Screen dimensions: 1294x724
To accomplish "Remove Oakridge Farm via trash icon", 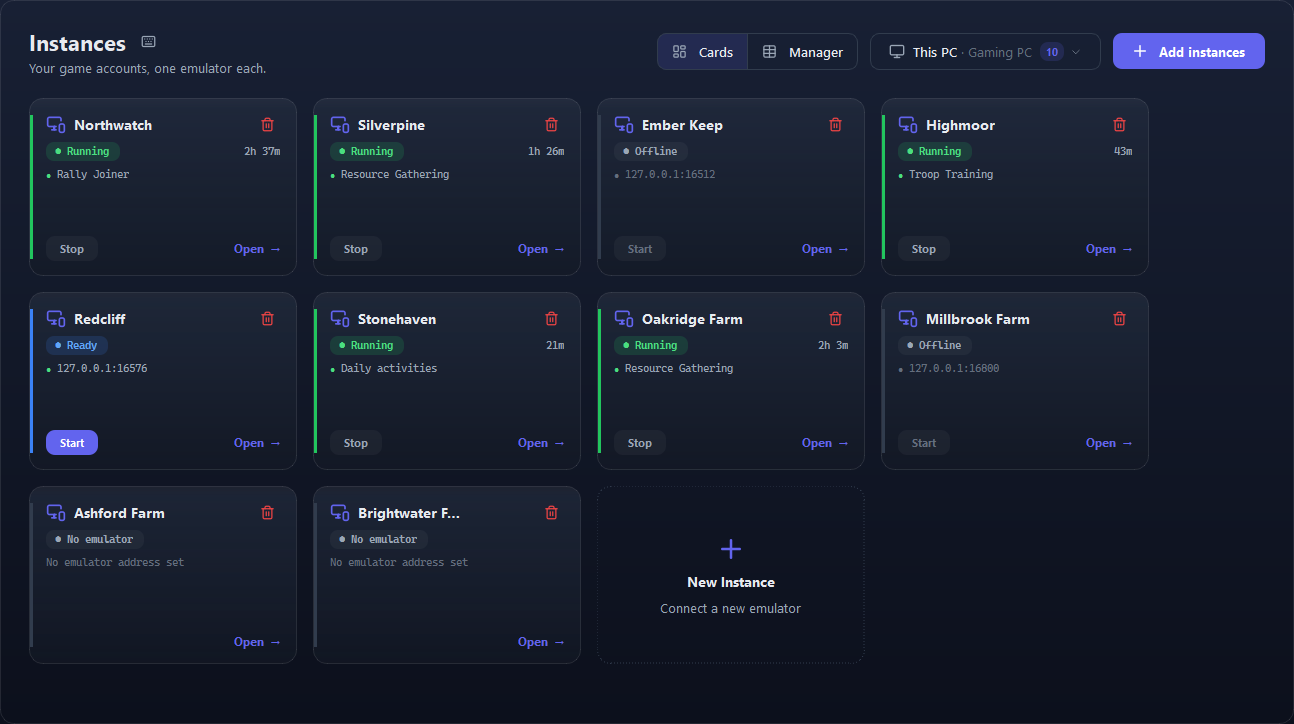I will pos(835,319).
